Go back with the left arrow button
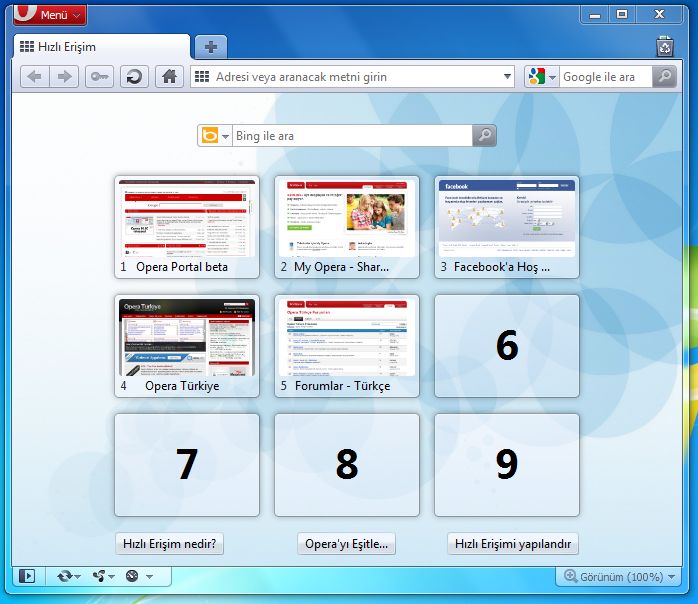The height and width of the screenshot is (604, 698). (x=35, y=77)
